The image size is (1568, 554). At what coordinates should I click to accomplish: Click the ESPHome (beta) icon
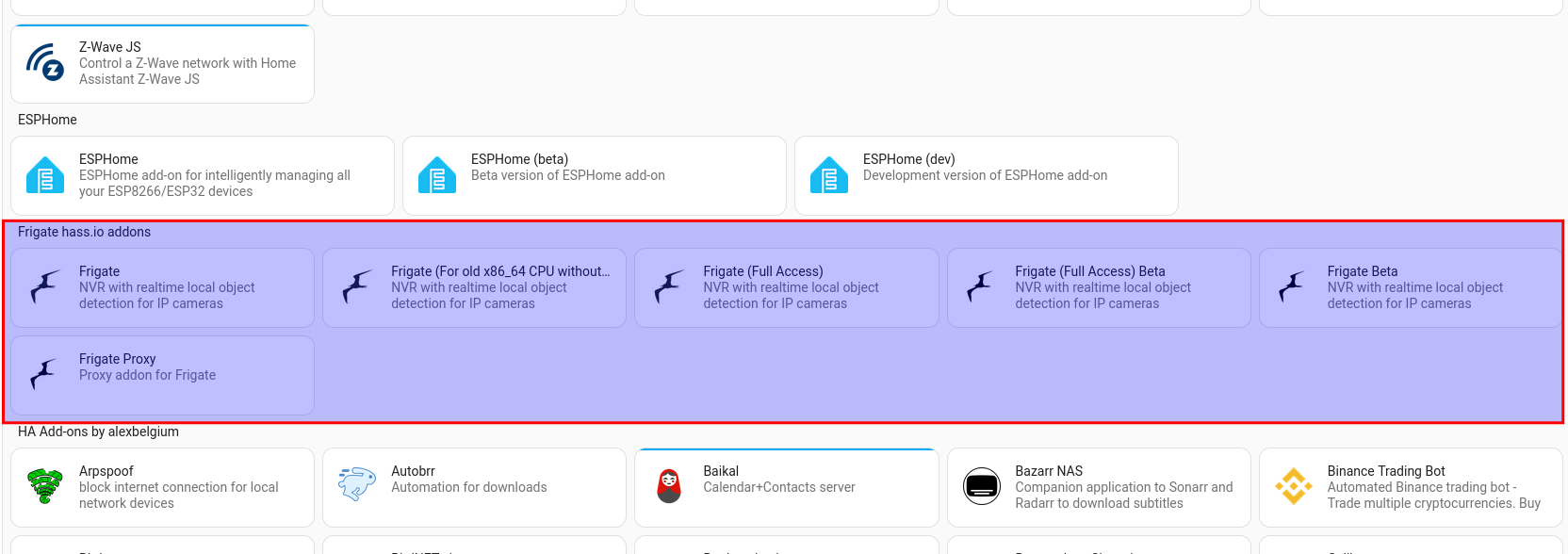click(437, 175)
